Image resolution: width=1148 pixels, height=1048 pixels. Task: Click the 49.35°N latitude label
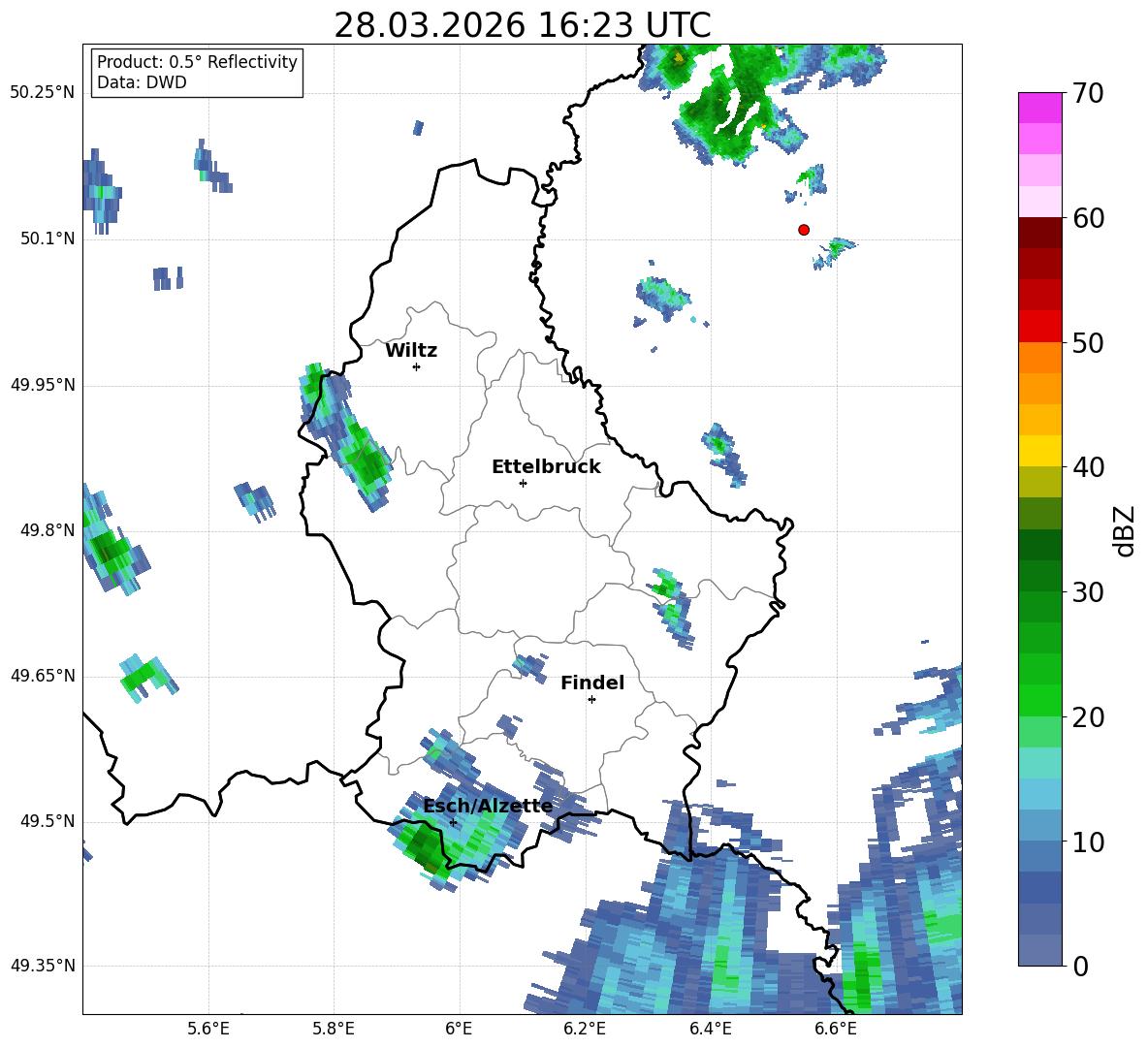43,966
